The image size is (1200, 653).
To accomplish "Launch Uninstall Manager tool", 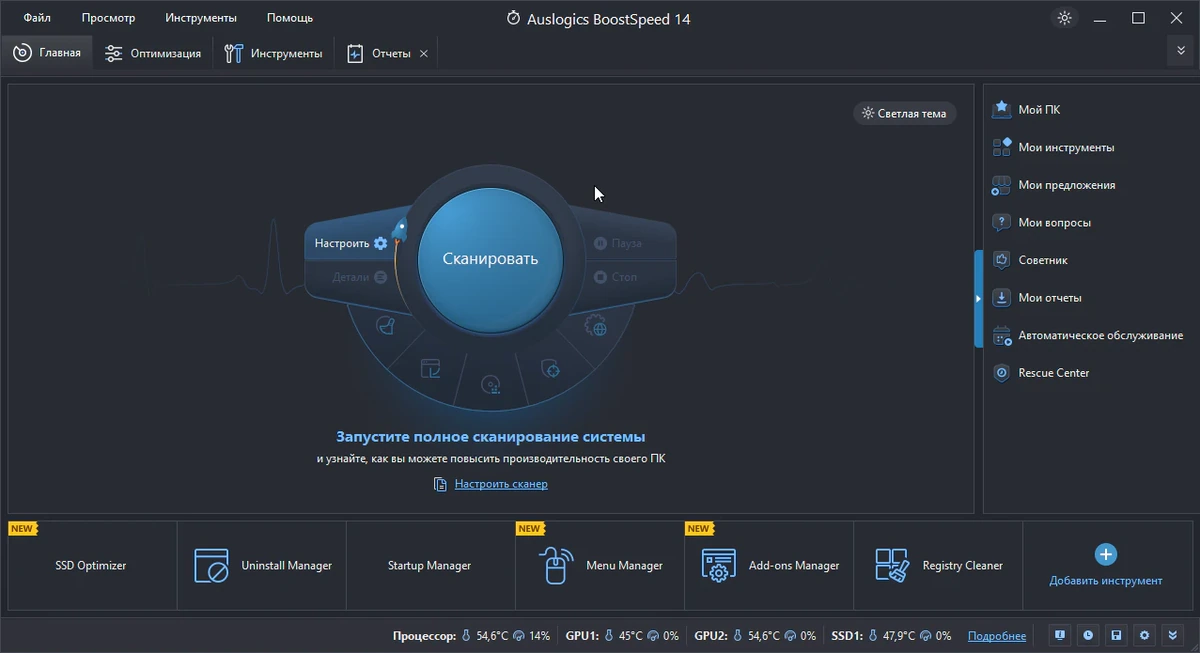I will 262,565.
